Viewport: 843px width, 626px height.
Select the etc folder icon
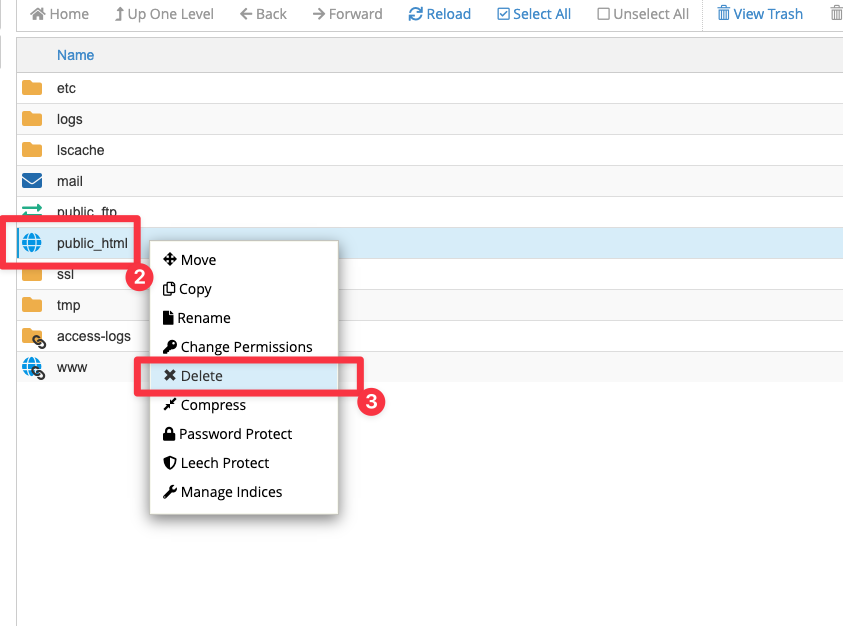pos(32,88)
